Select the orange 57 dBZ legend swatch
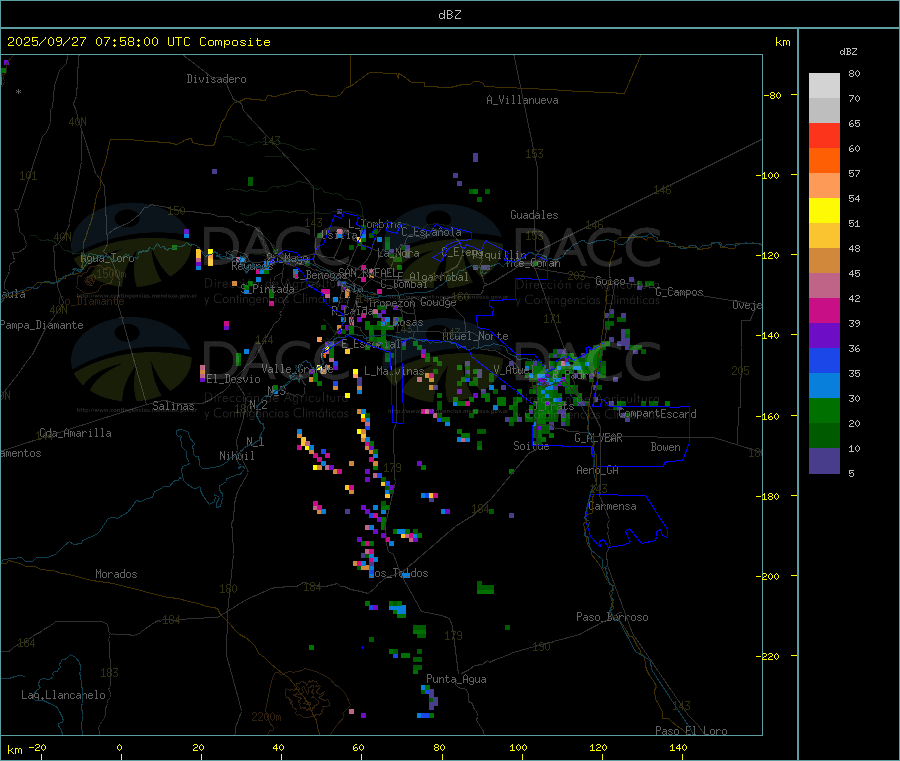 [x=824, y=161]
